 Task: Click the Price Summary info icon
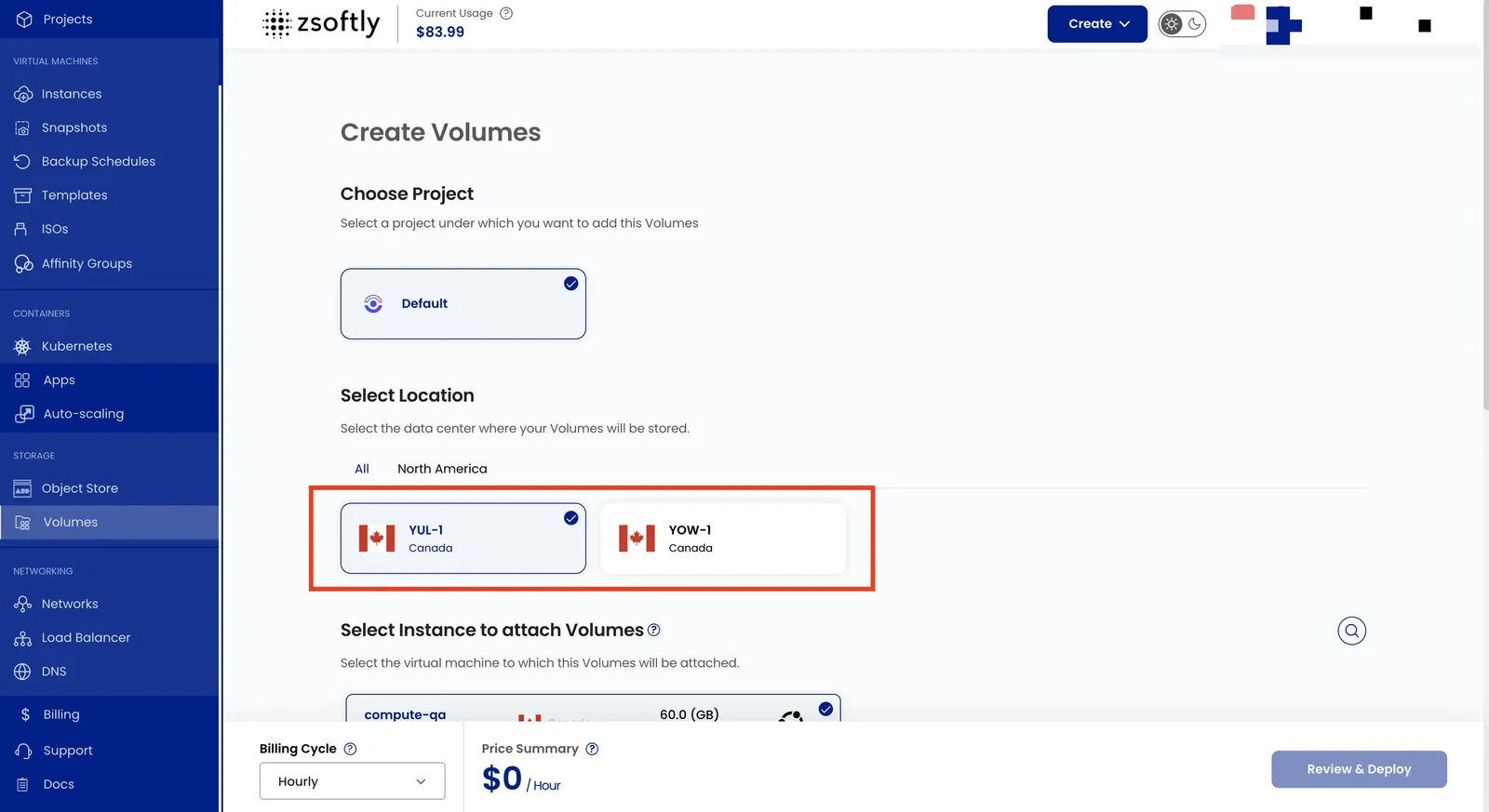click(x=592, y=749)
